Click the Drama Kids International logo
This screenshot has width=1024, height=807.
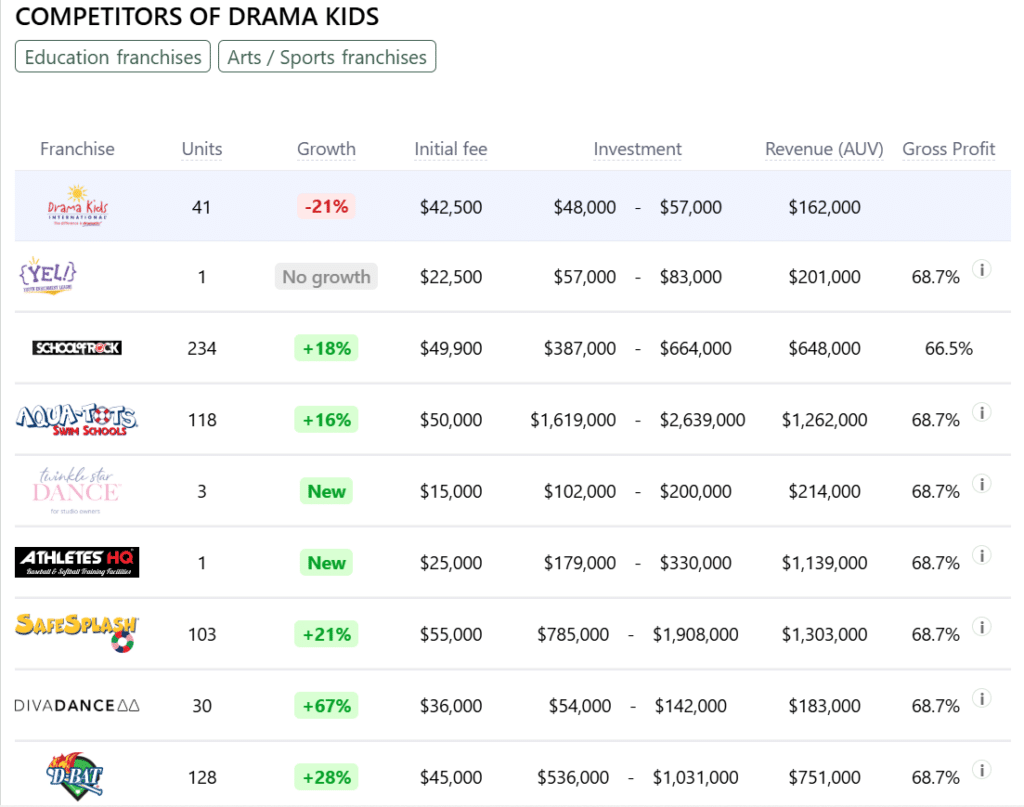pos(78,206)
